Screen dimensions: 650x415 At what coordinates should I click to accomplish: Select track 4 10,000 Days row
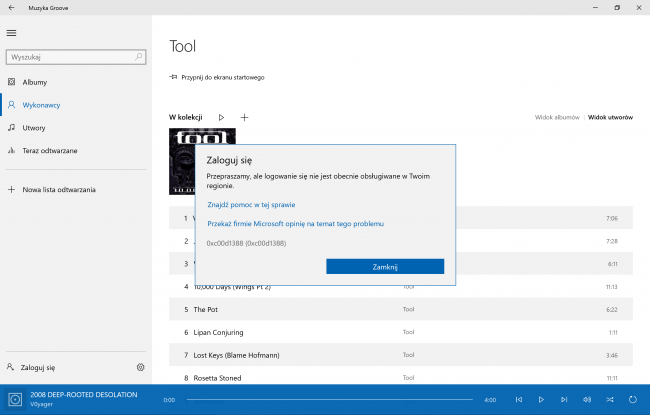401,286
